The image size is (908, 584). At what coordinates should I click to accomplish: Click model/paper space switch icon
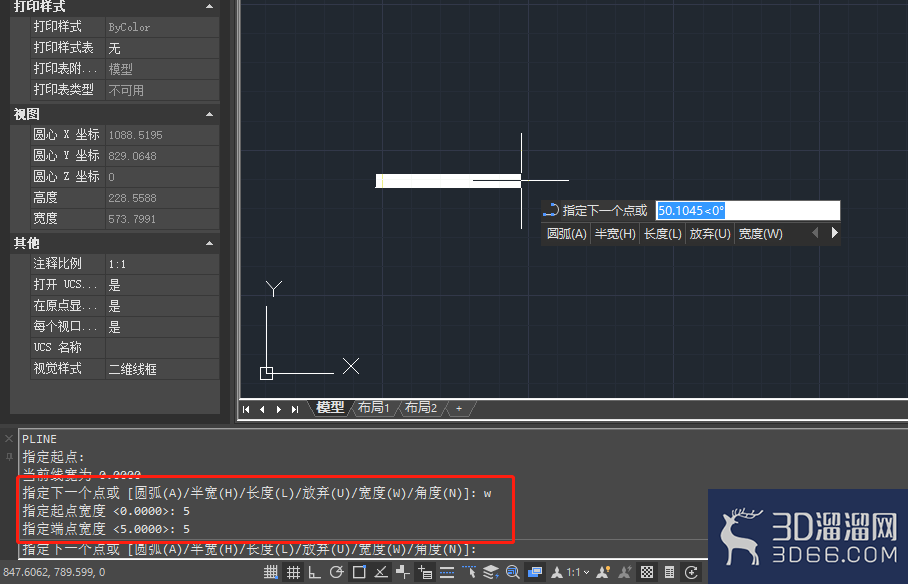(534, 572)
